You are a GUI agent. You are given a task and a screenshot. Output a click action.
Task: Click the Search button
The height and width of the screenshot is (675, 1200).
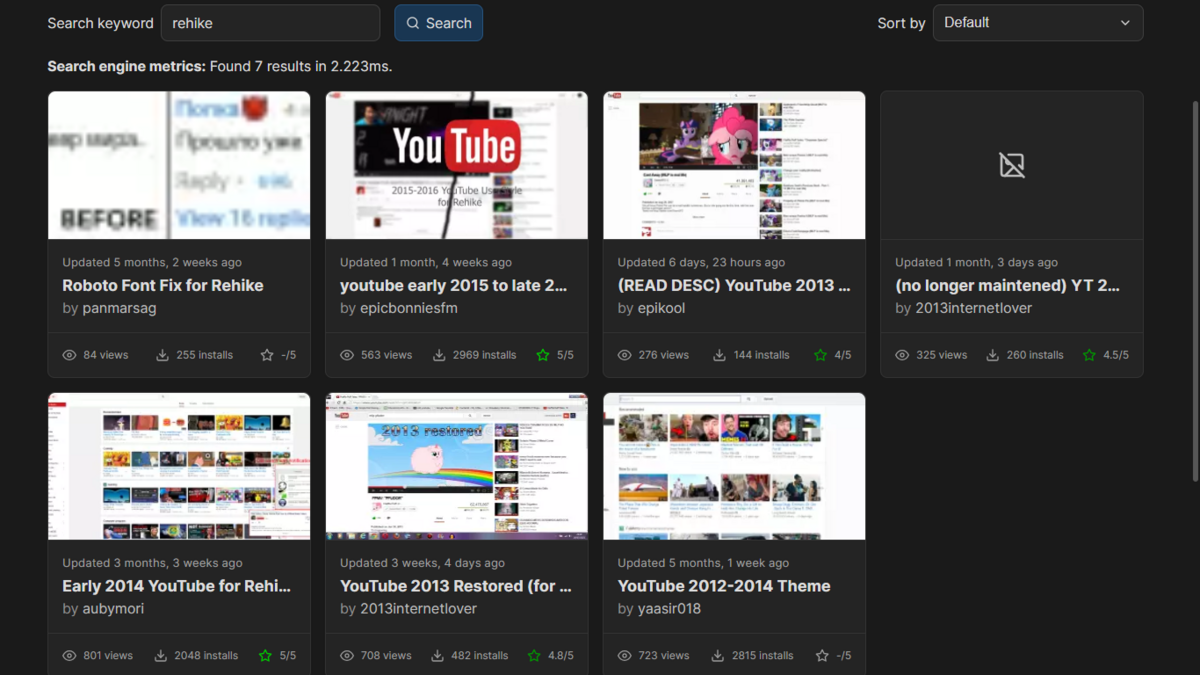point(439,23)
